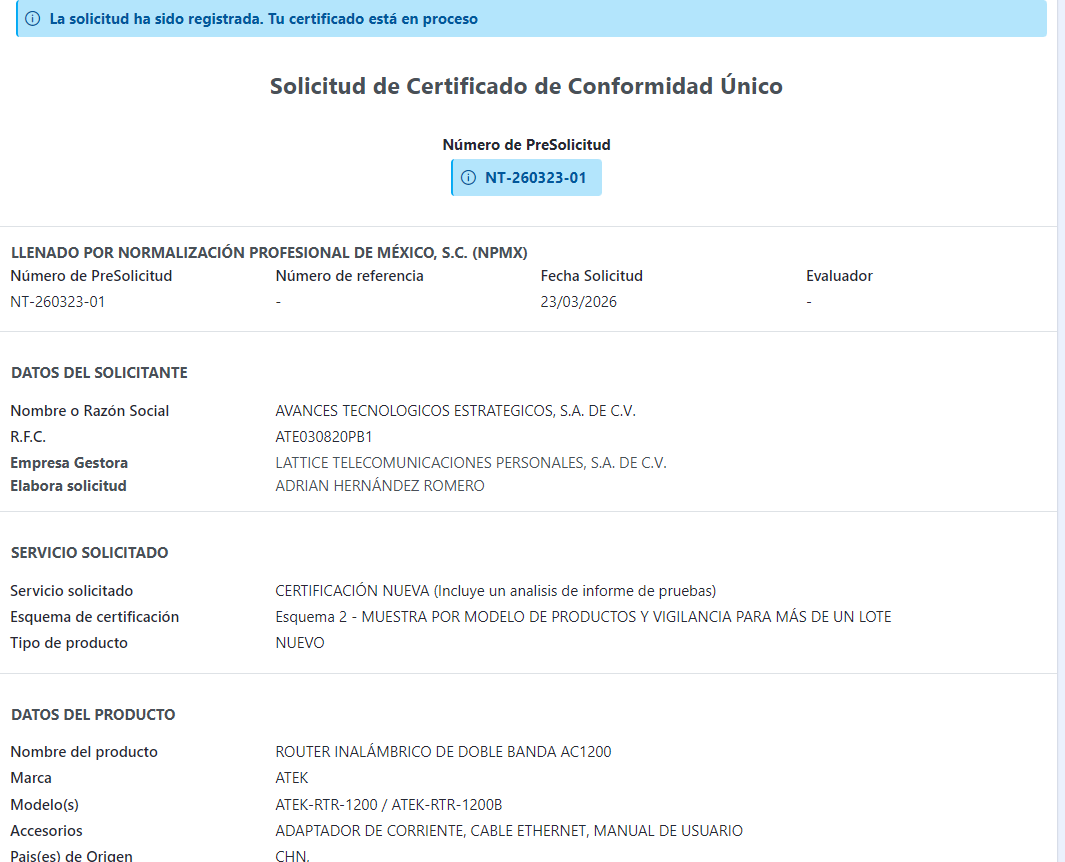The height and width of the screenshot is (862, 1065).
Task: Click the Empresa Gestora value LATTICE TELECOMUNICACIONES
Action: click(x=470, y=463)
